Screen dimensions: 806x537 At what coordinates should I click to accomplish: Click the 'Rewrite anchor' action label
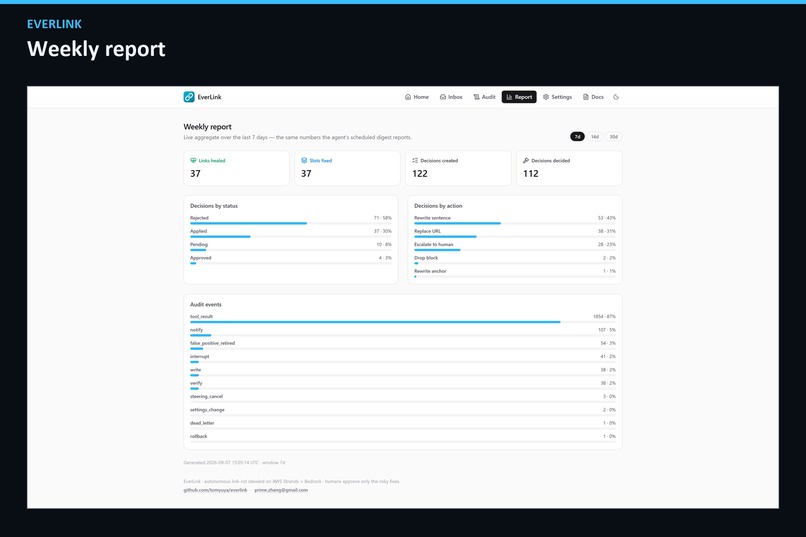click(x=430, y=271)
